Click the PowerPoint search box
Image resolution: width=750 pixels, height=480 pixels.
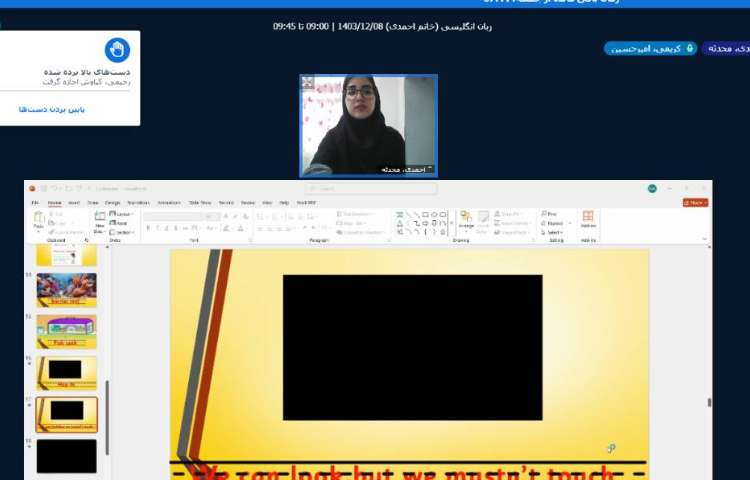371,188
